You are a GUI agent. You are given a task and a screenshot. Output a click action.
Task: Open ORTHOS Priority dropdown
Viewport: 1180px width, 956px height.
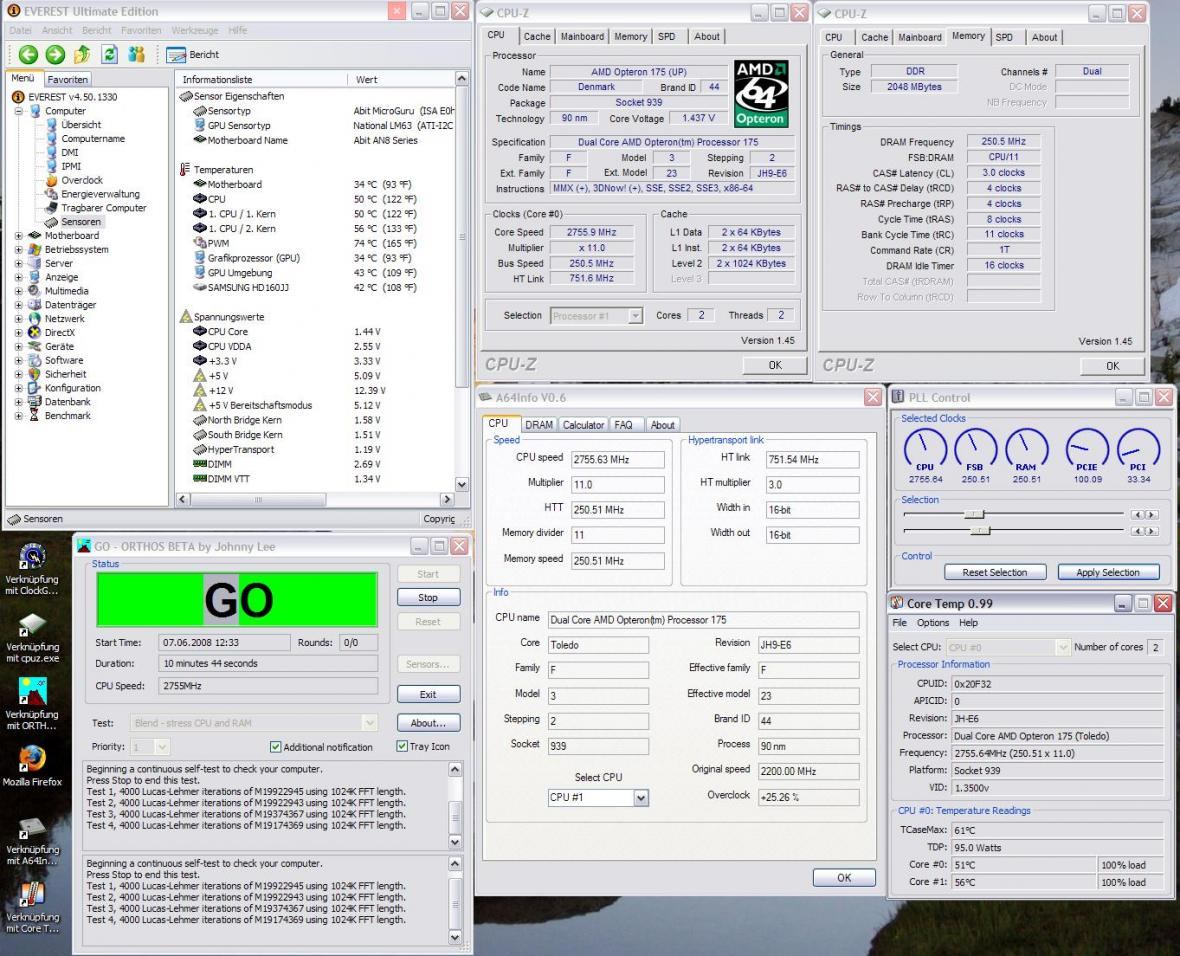point(162,747)
